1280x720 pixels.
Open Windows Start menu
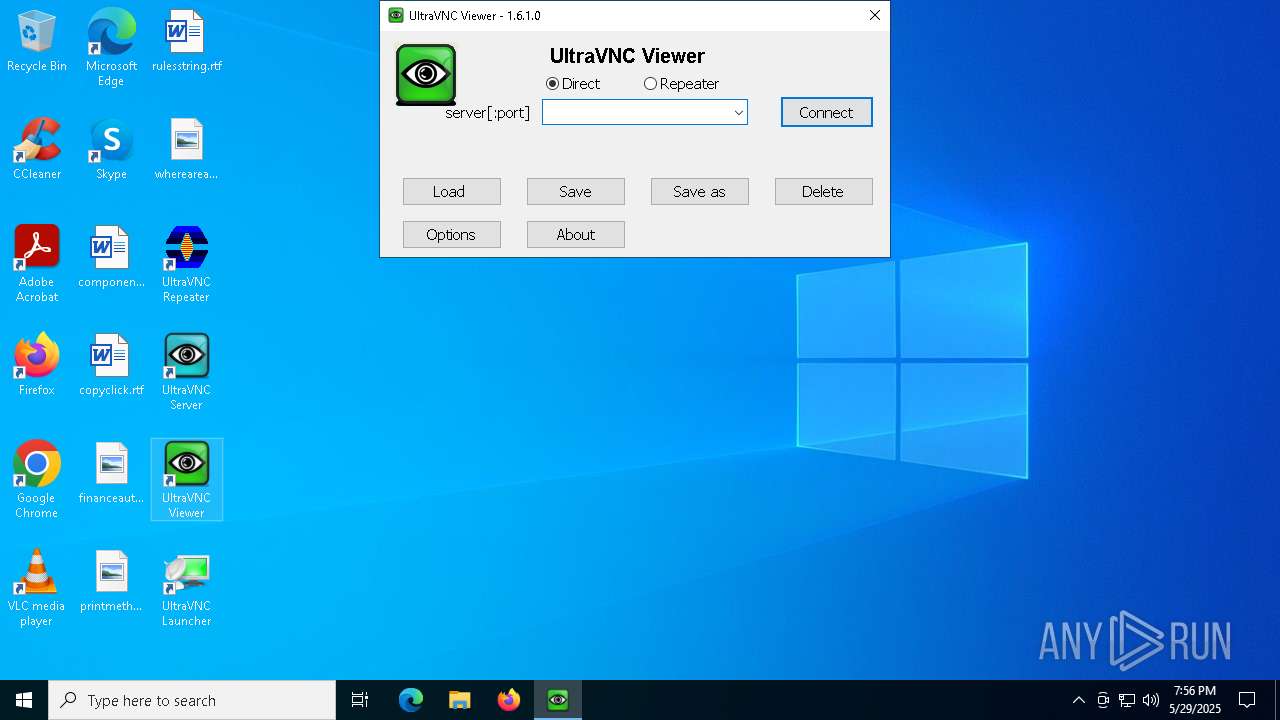(x=24, y=700)
